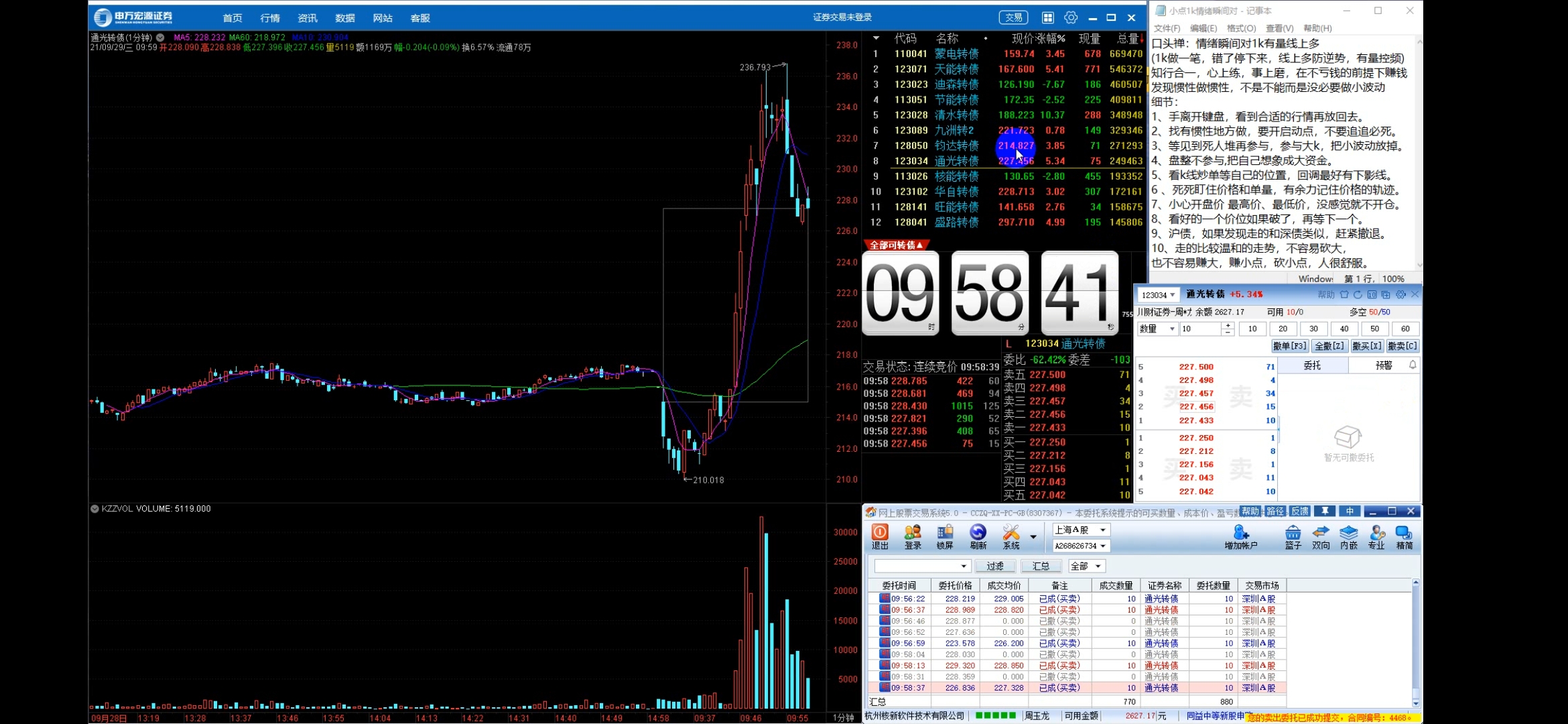Image resolution: width=1568 pixels, height=724 pixels.
Task: Open the 123034 stock code dropdown
Action: pos(1173,295)
